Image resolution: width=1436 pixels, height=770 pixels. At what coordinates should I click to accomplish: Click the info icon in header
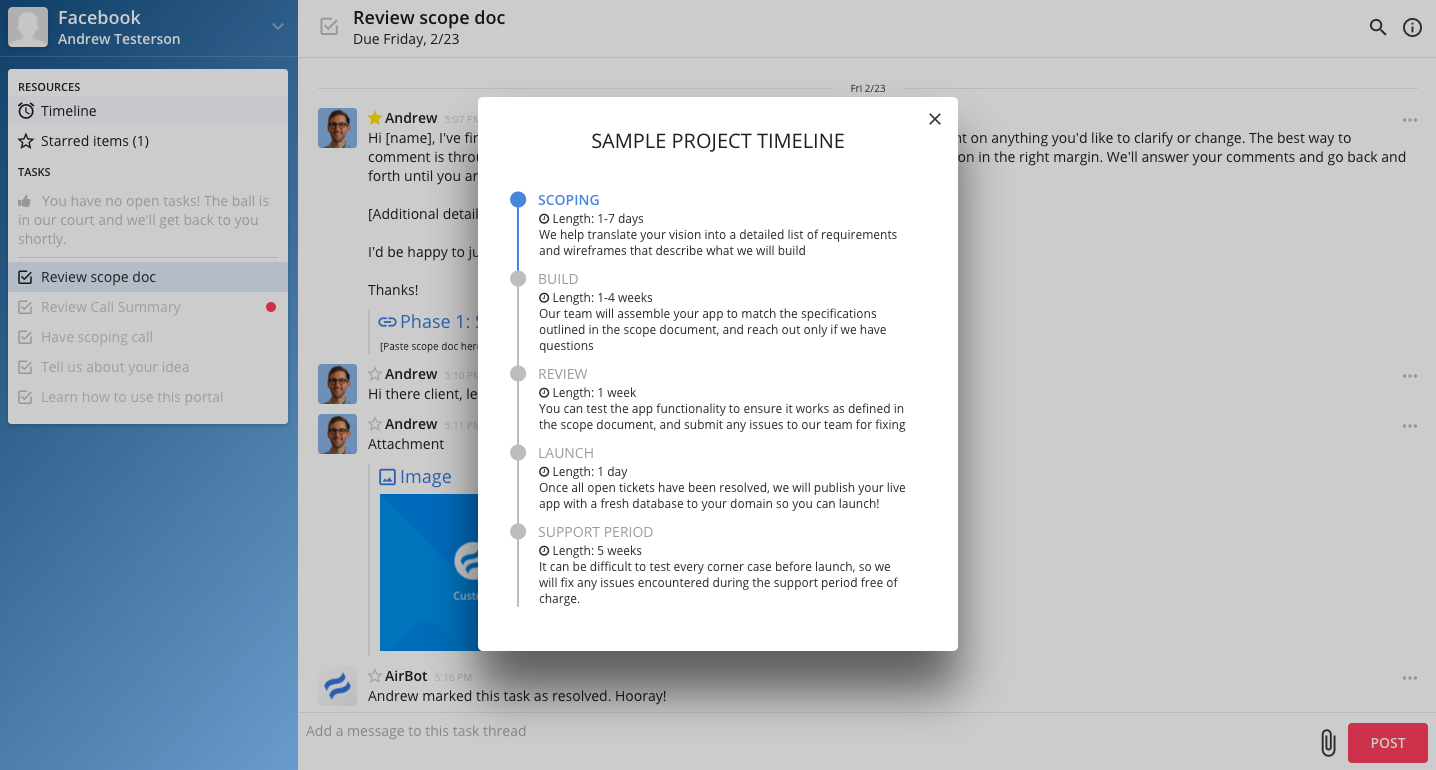click(x=1412, y=28)
